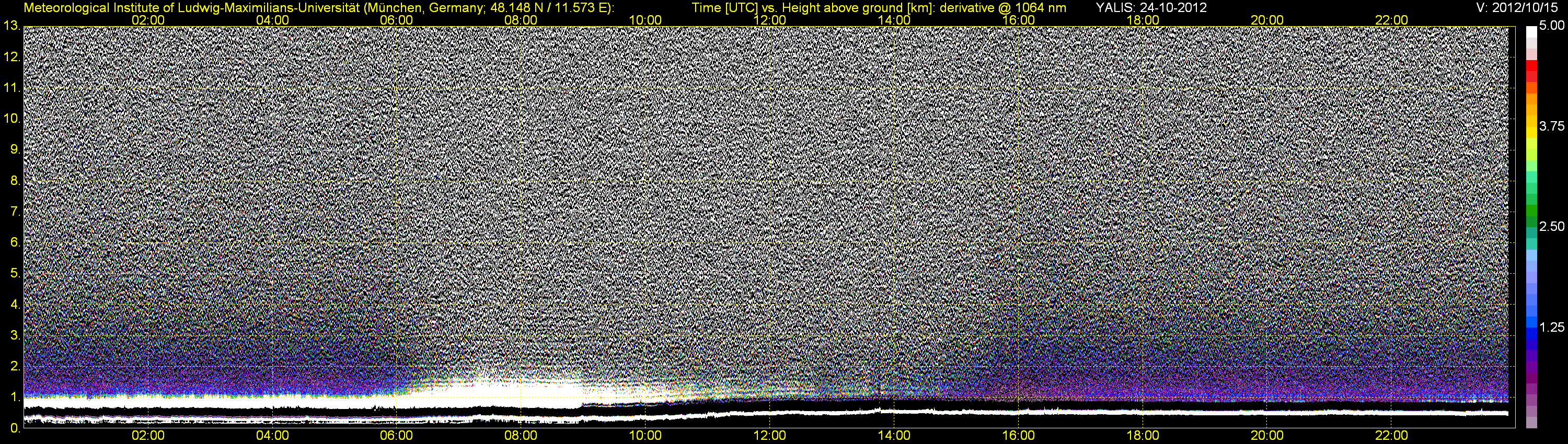Click the 20:00 label on the lower time axis
This screenshot has height=444, width=1568.
[1267, 436]
